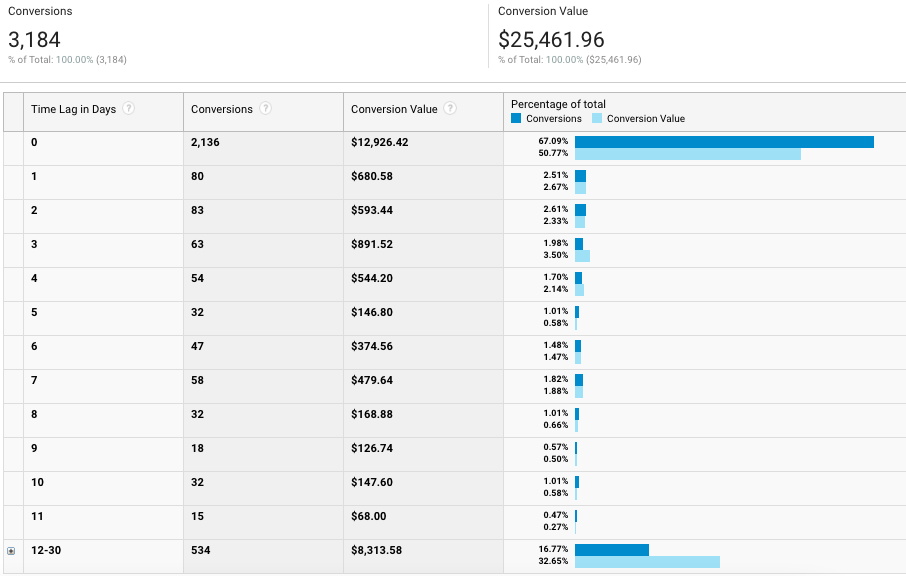Click the light blue value bar for 12-30 days
This screenshot has width=906, height=576.
[x=647, y=562]
